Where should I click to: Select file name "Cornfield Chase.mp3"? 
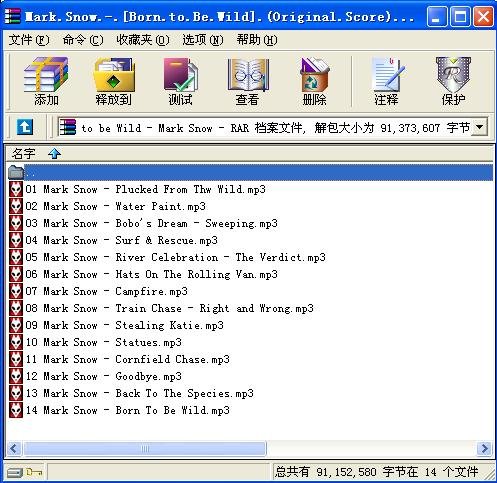click(x=172, y=359)
